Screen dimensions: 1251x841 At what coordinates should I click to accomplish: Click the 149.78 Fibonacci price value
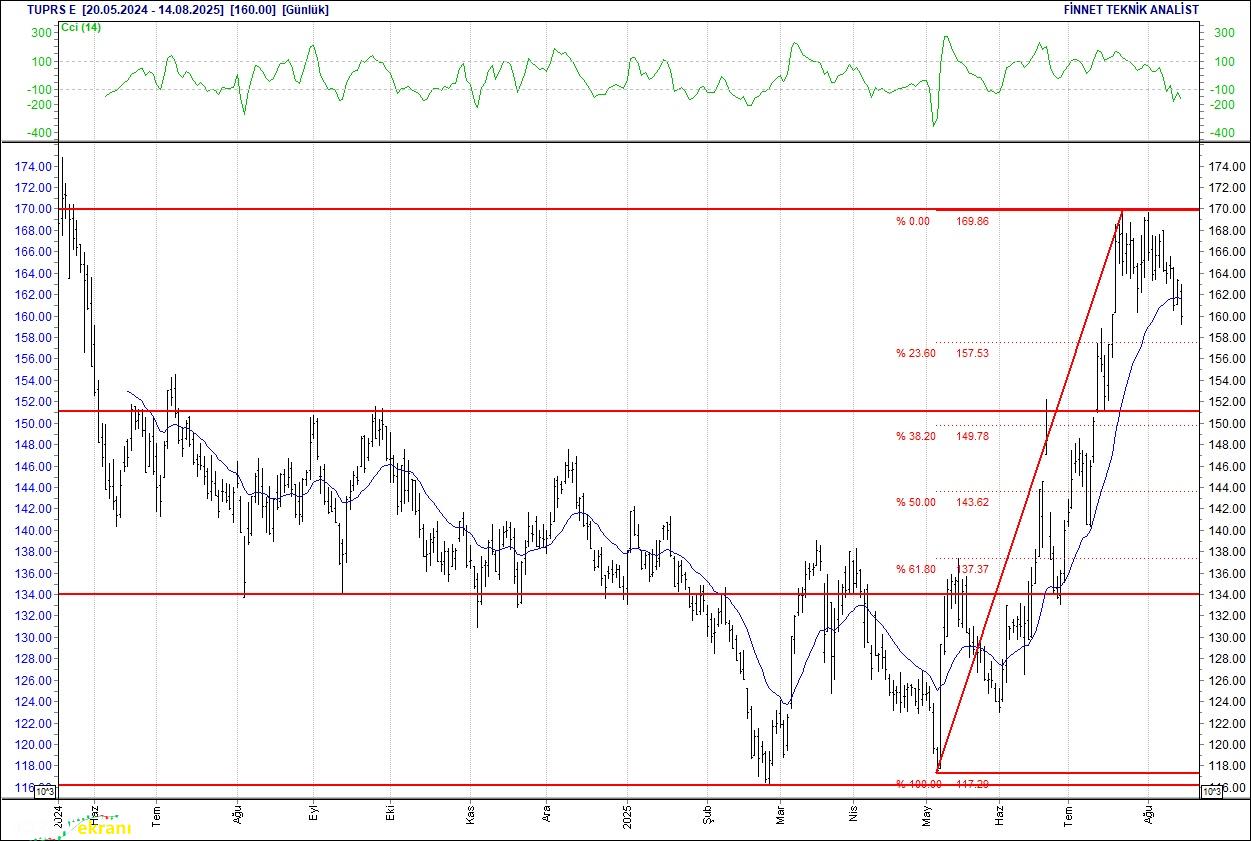tap(972, 436)
